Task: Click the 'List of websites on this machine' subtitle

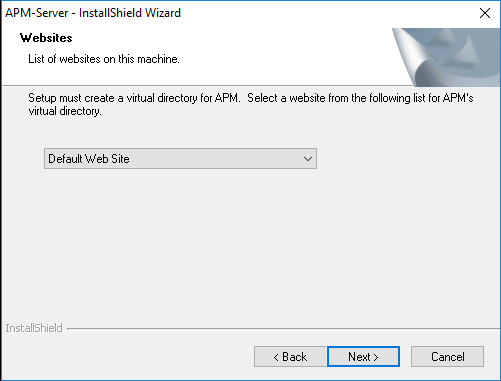Action: click(x=104, y=59)
